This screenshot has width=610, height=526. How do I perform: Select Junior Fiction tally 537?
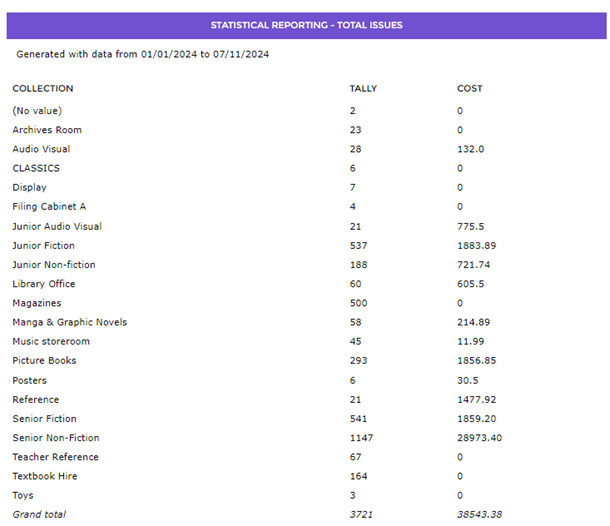click(x=358, y=245)
